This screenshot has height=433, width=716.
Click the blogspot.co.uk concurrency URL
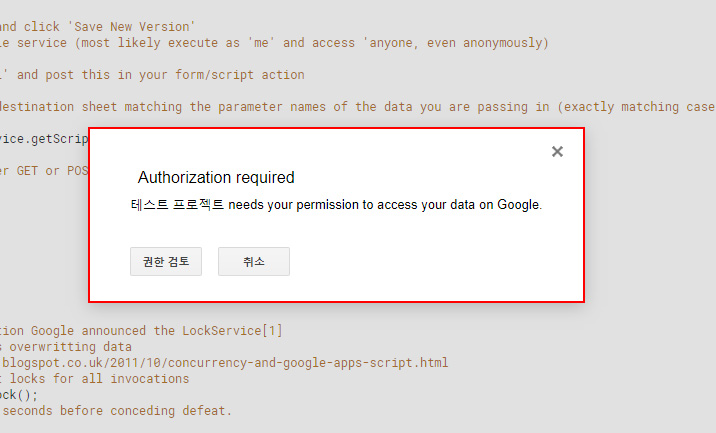224,362
